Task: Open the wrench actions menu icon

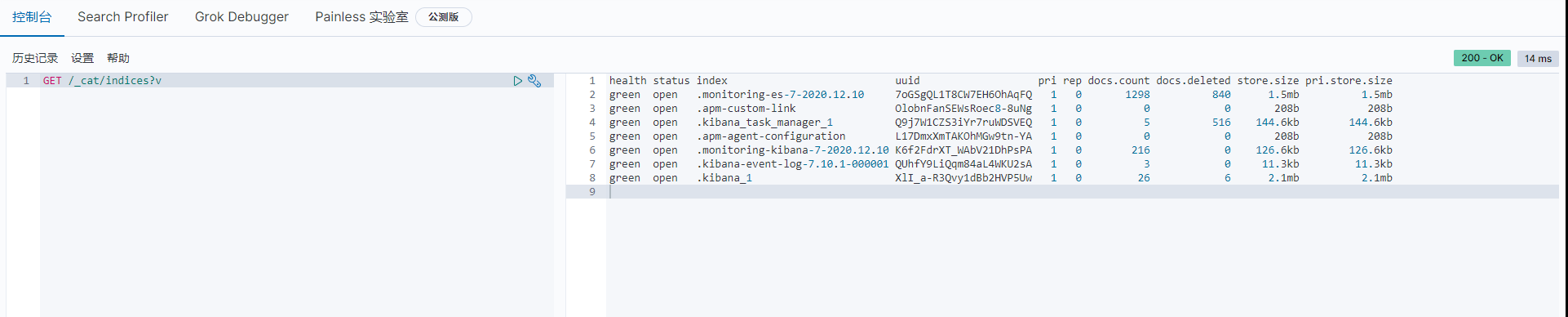Action: pyautogui.click(x=534, y=81)
